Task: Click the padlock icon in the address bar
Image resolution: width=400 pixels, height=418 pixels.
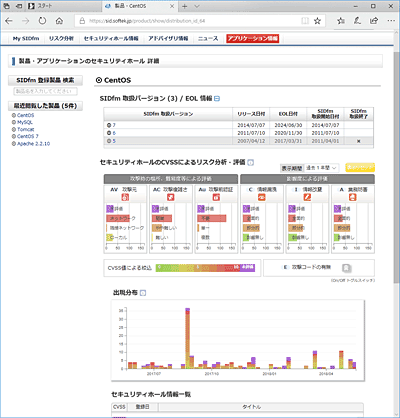Action: 82,21
